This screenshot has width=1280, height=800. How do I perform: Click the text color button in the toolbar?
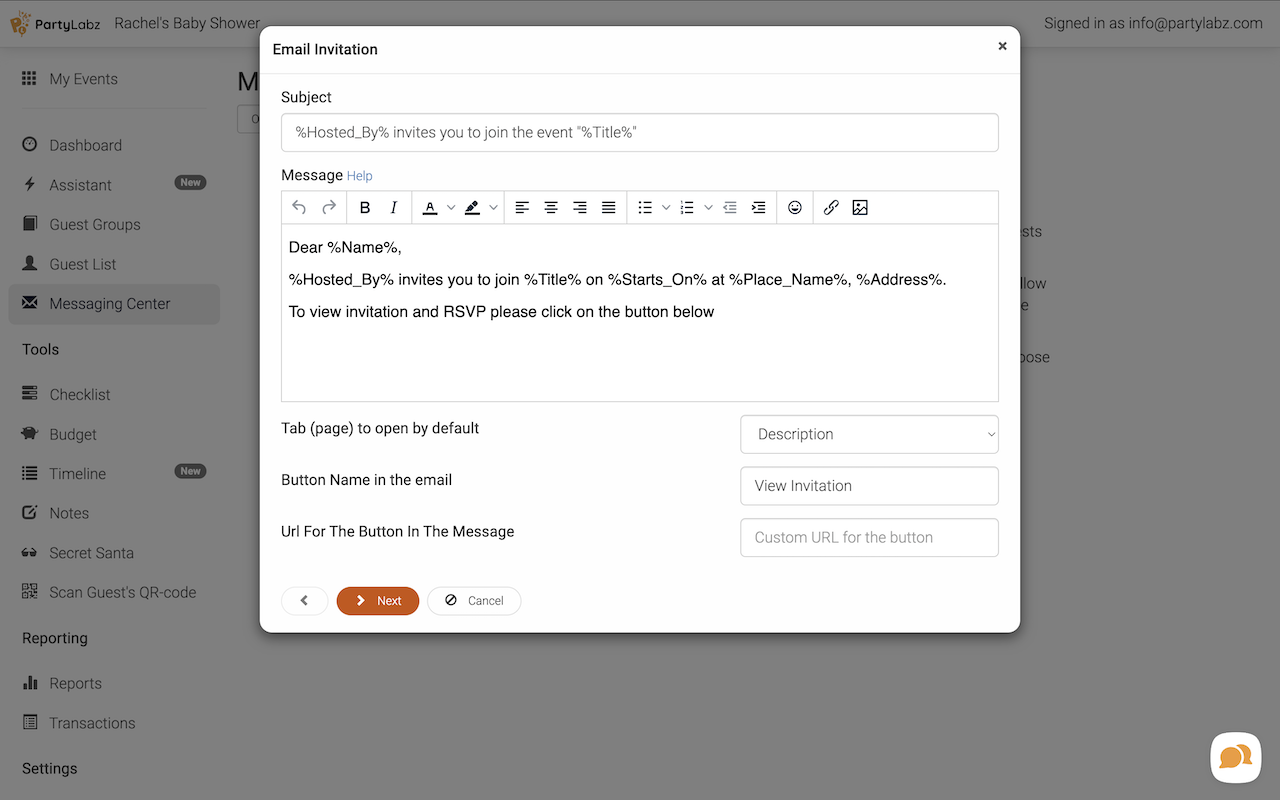430,208
